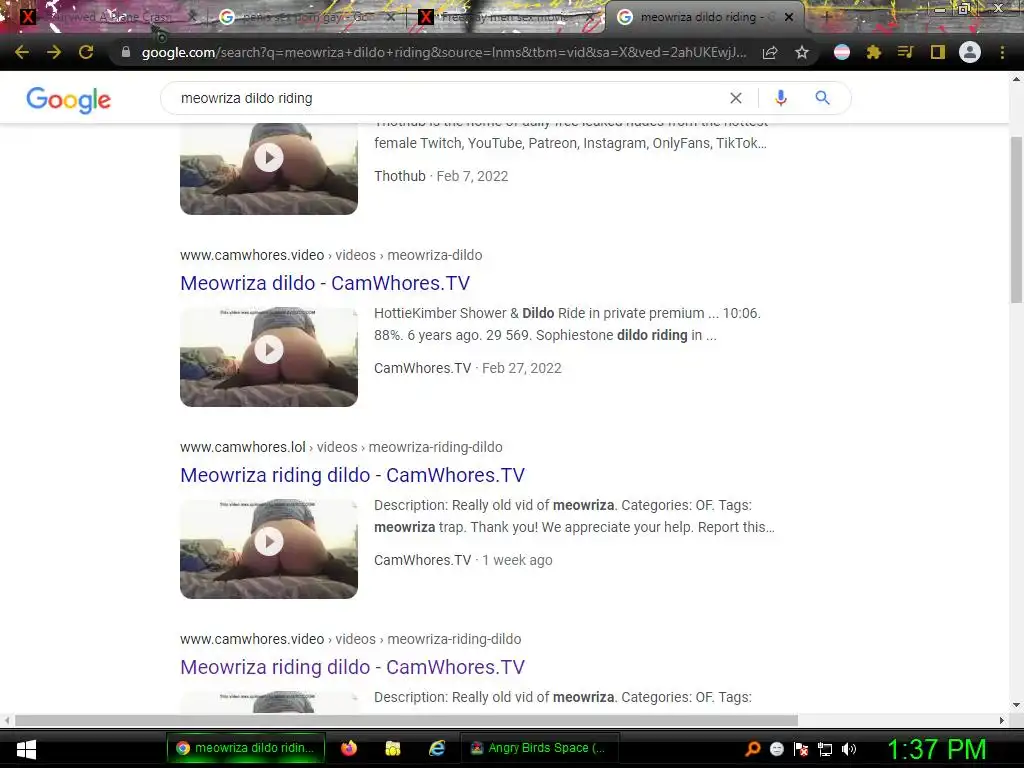The image size is (1024, 768).
Task: Open network settings tray icon
Action: [x=825, y=749]
